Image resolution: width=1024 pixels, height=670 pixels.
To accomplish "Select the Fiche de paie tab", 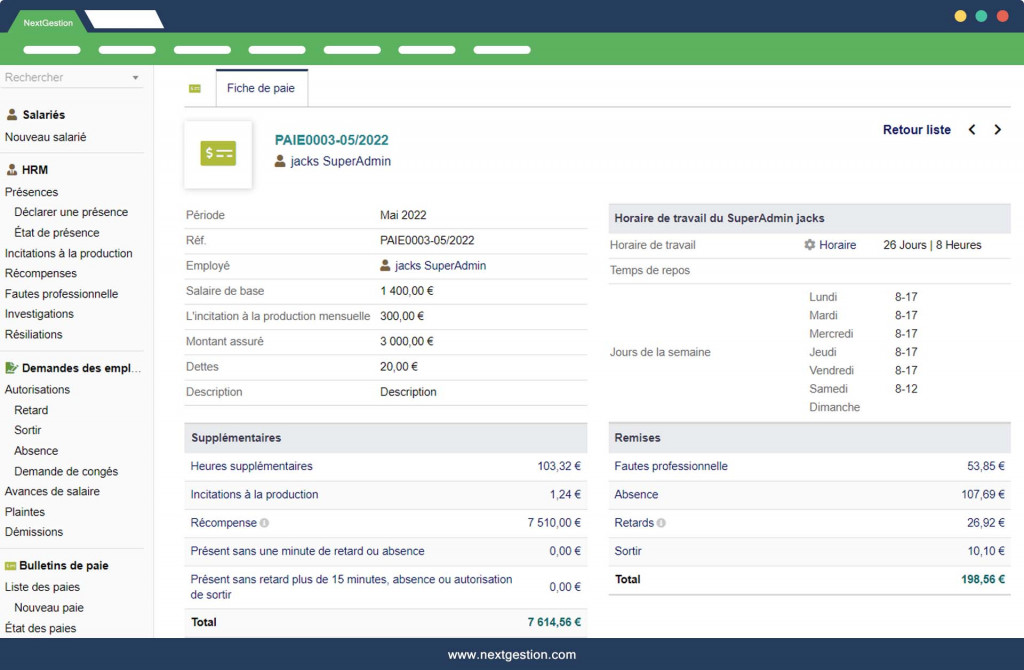I will pyautogui.click(x=261, y=88).
